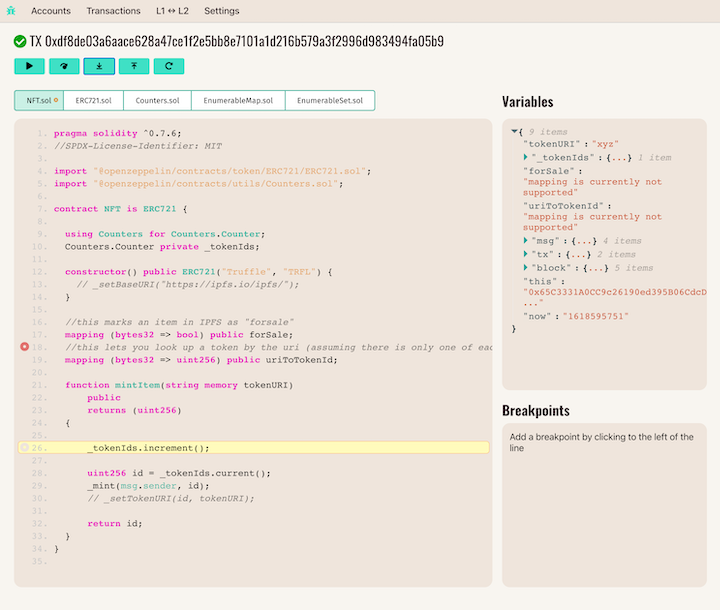Click the step into debugger button

[99, 66]
